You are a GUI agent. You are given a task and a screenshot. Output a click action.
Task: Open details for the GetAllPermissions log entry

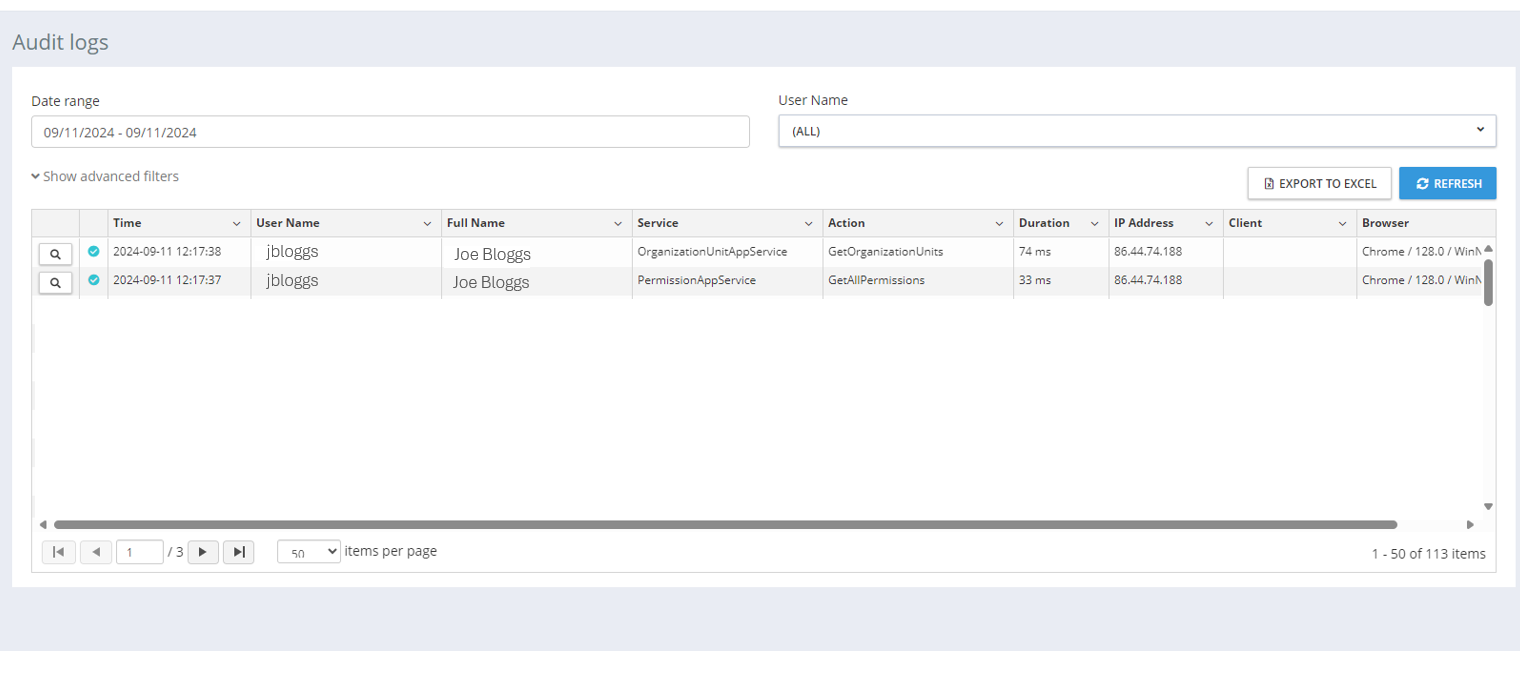(55, 283)
